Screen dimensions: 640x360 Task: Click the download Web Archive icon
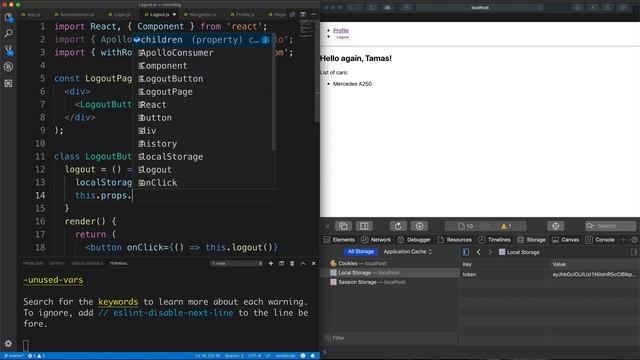pos(419,226)
